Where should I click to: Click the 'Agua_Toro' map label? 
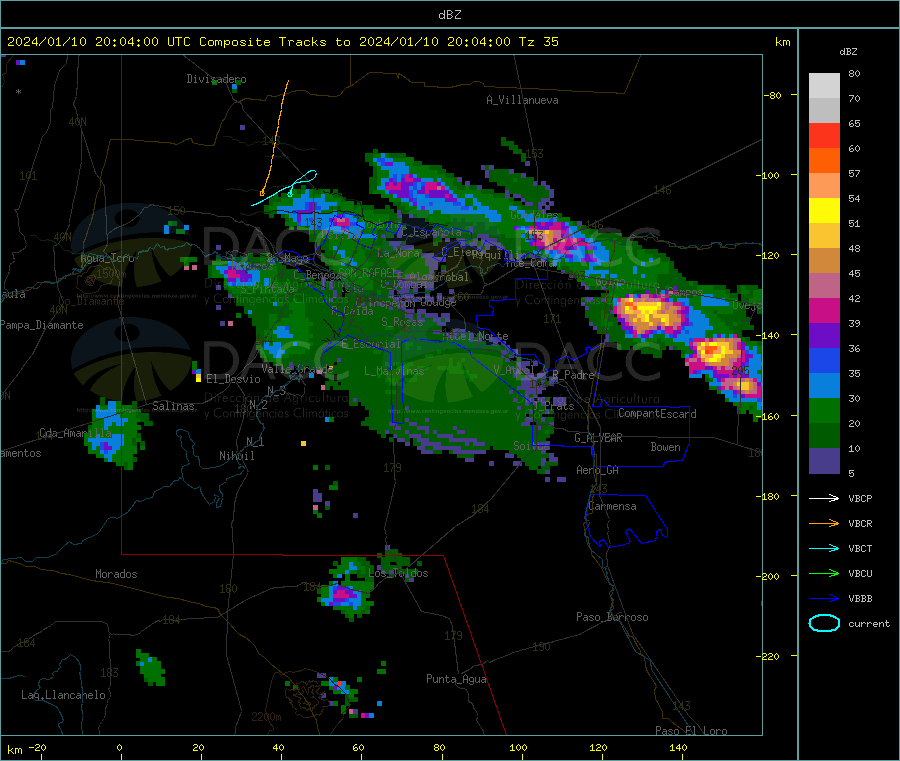tap(107, 258)
